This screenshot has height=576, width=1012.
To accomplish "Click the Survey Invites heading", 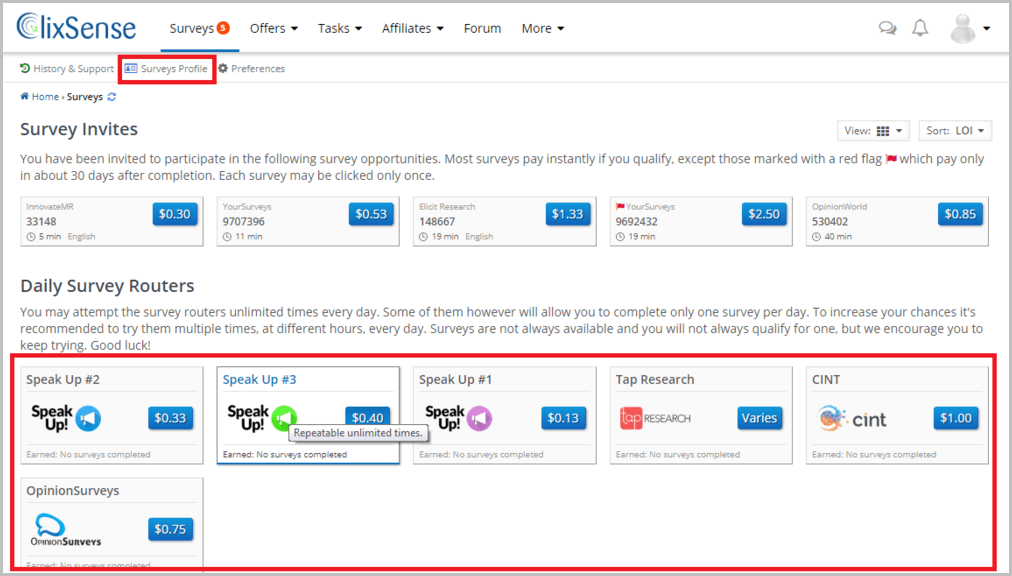I will (x=79, y=129).
